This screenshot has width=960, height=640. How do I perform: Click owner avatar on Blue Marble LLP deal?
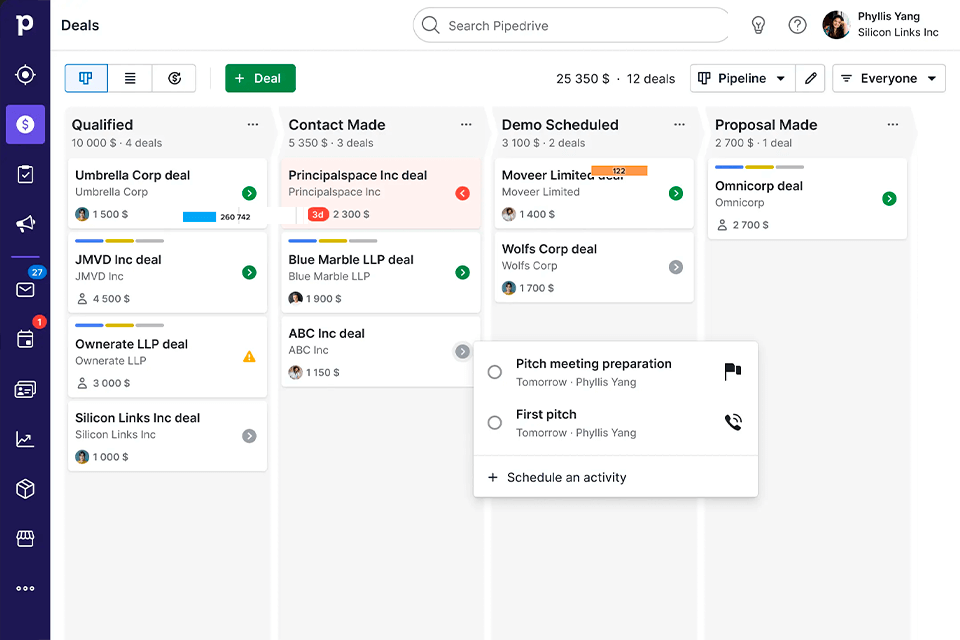tap(296, 298)
